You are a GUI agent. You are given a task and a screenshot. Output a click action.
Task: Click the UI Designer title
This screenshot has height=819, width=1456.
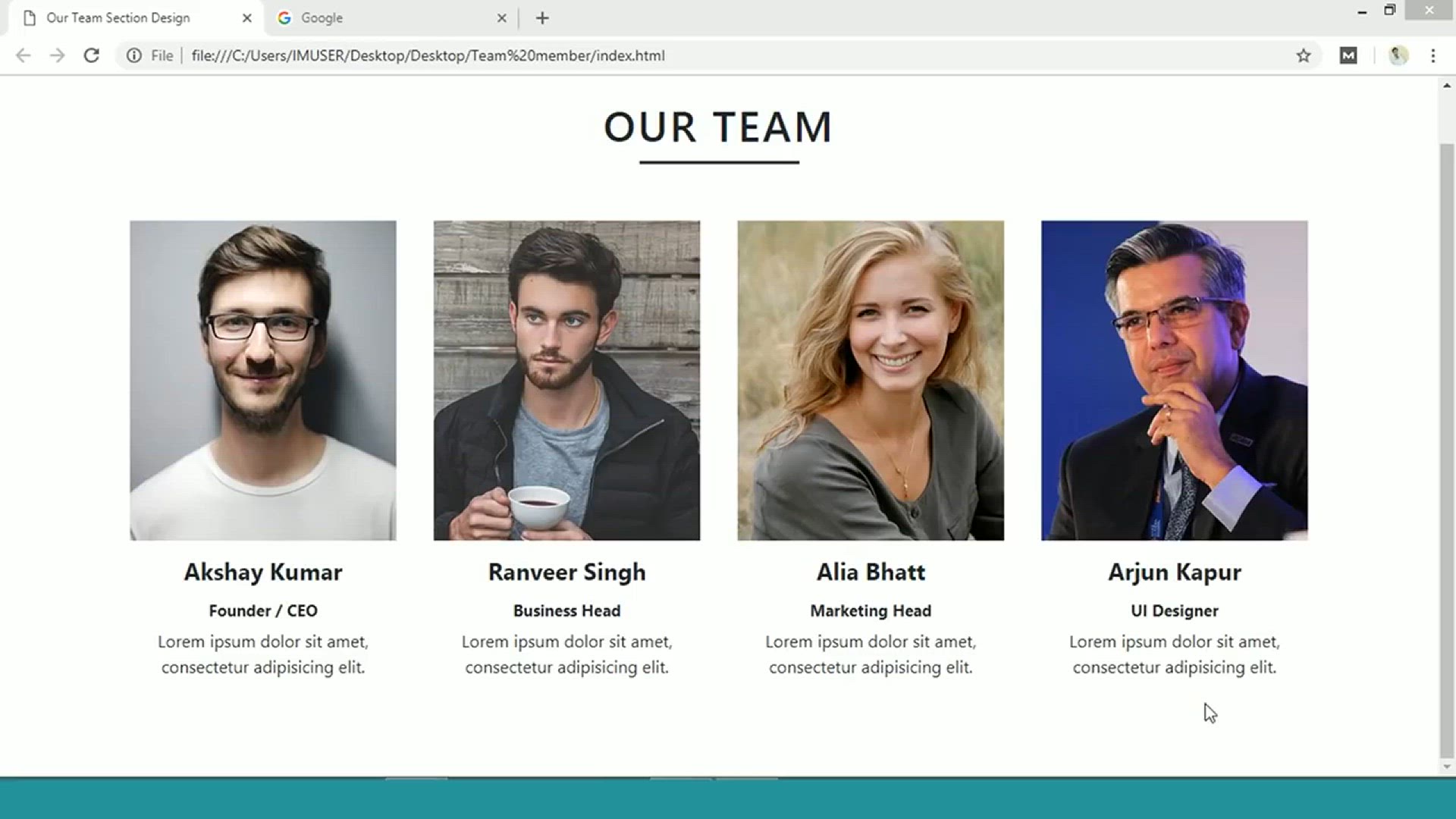pyautogui.click(x=1175, y=610)
